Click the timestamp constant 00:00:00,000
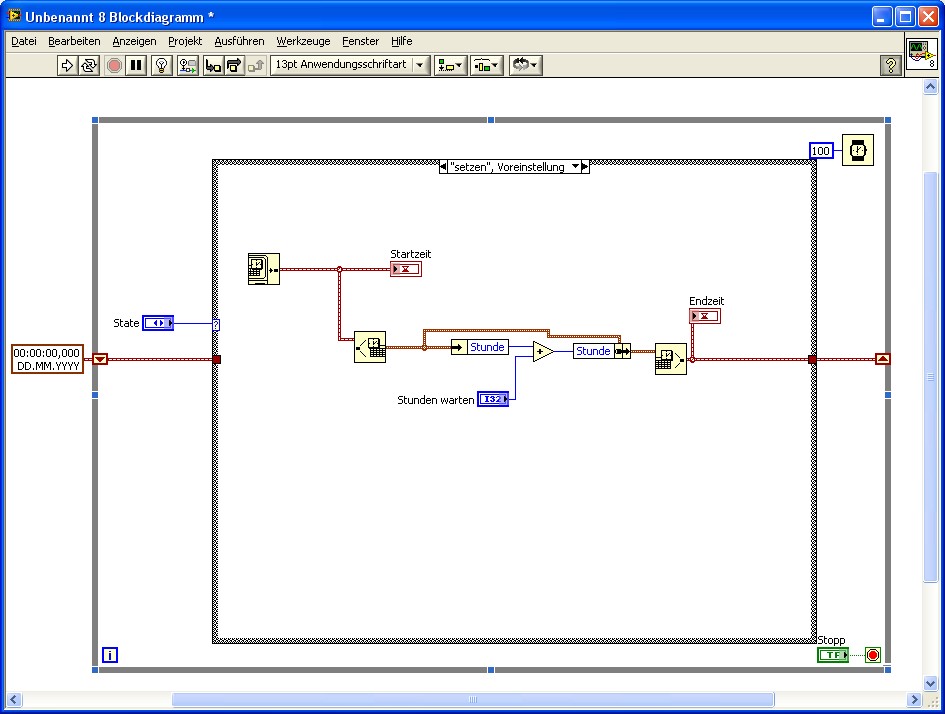 click(x=47, y=359)
